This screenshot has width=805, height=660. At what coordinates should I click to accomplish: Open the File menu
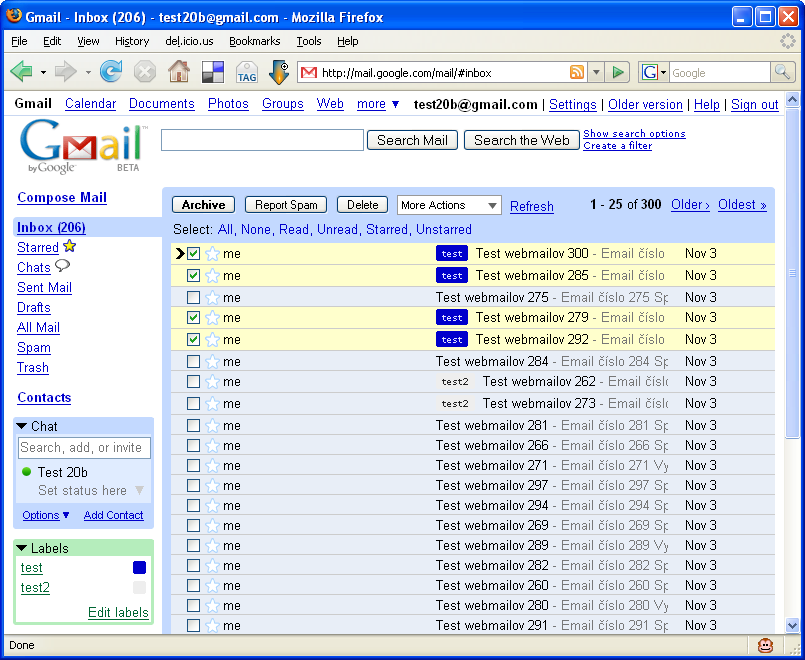[x=19, y=41]
